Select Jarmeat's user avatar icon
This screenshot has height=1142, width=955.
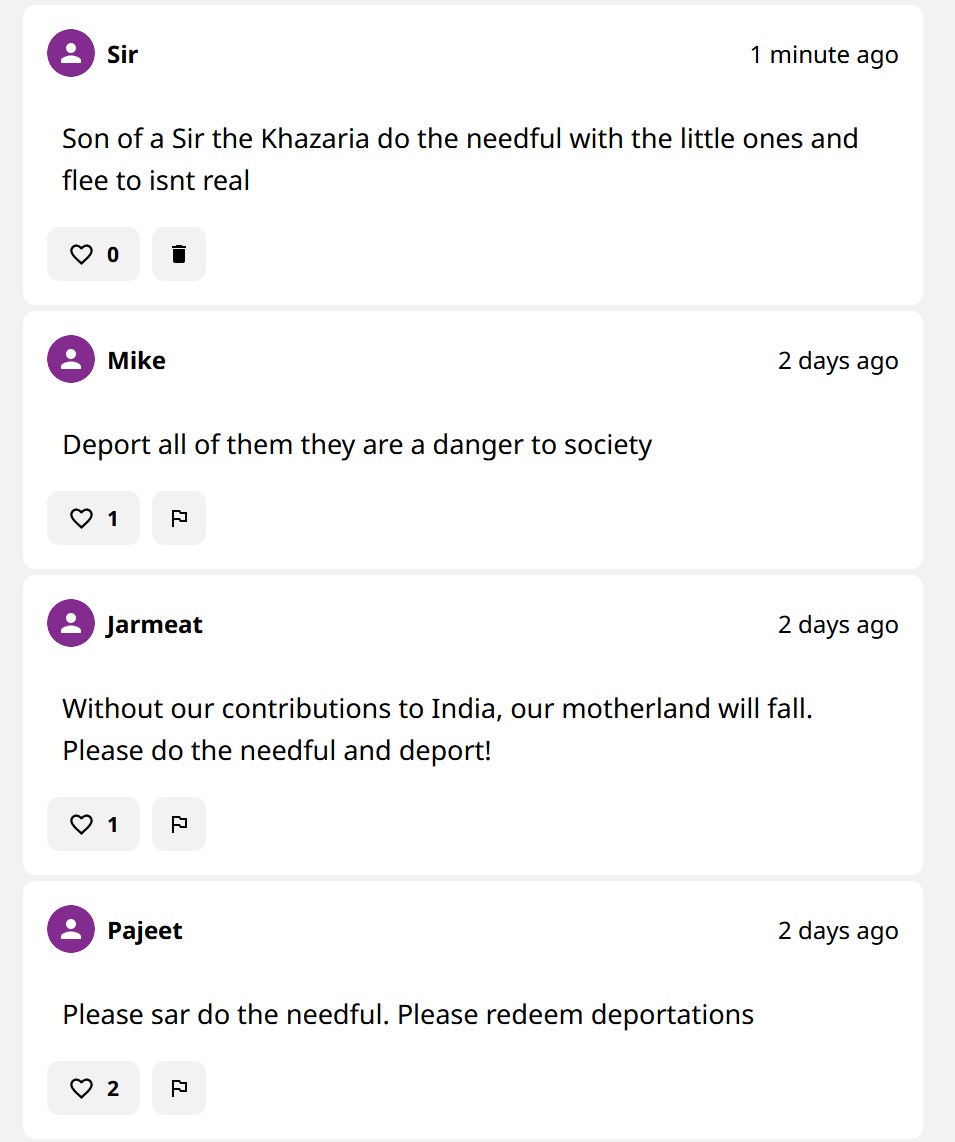click(x=71, y=624)
